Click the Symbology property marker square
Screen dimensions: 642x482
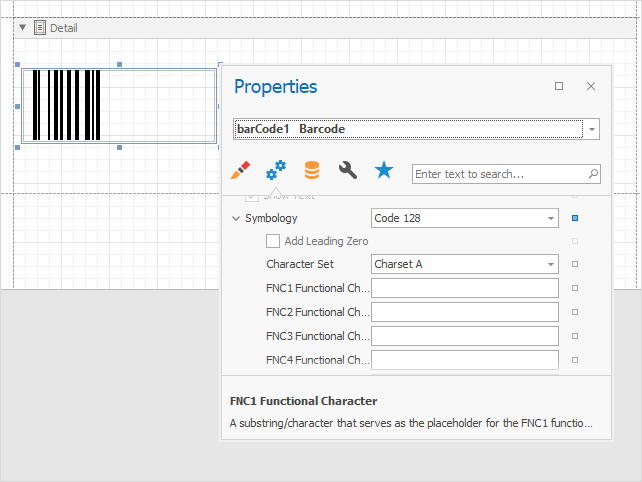pyautogui.click(x=575, y=218)
